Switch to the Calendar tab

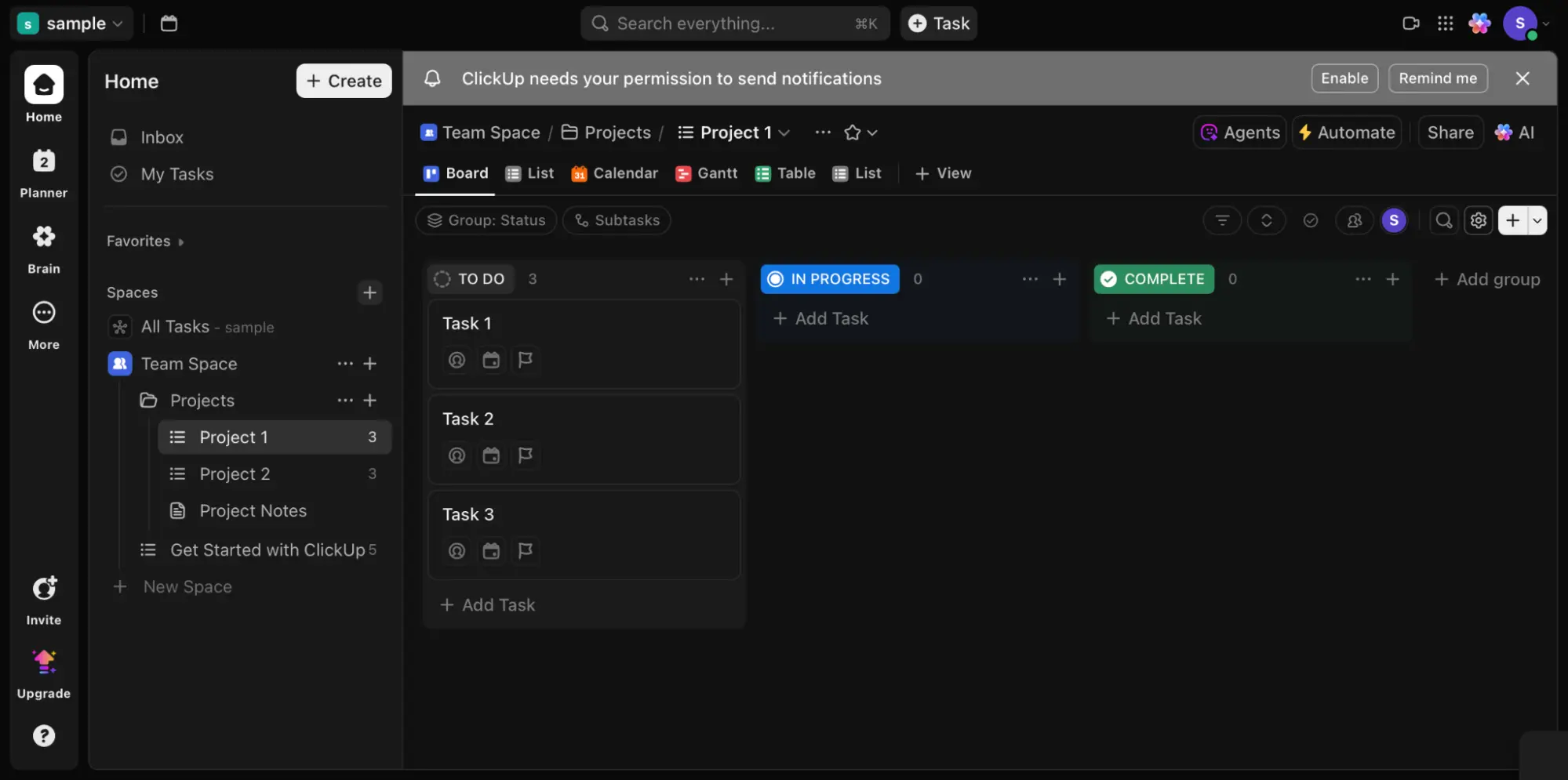click(614, 173)
